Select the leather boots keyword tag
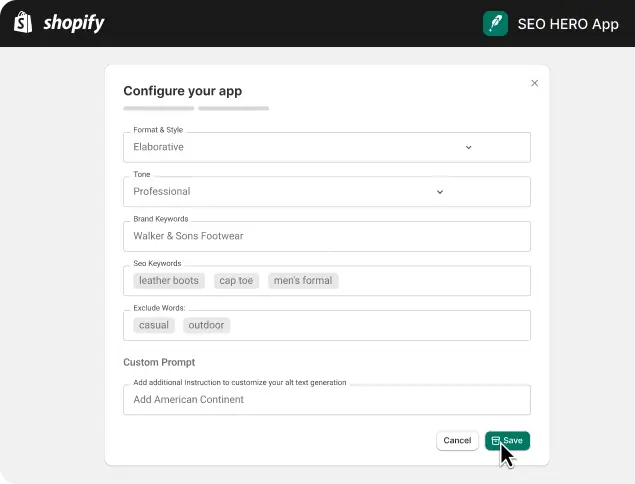 (x=169, y=280)
